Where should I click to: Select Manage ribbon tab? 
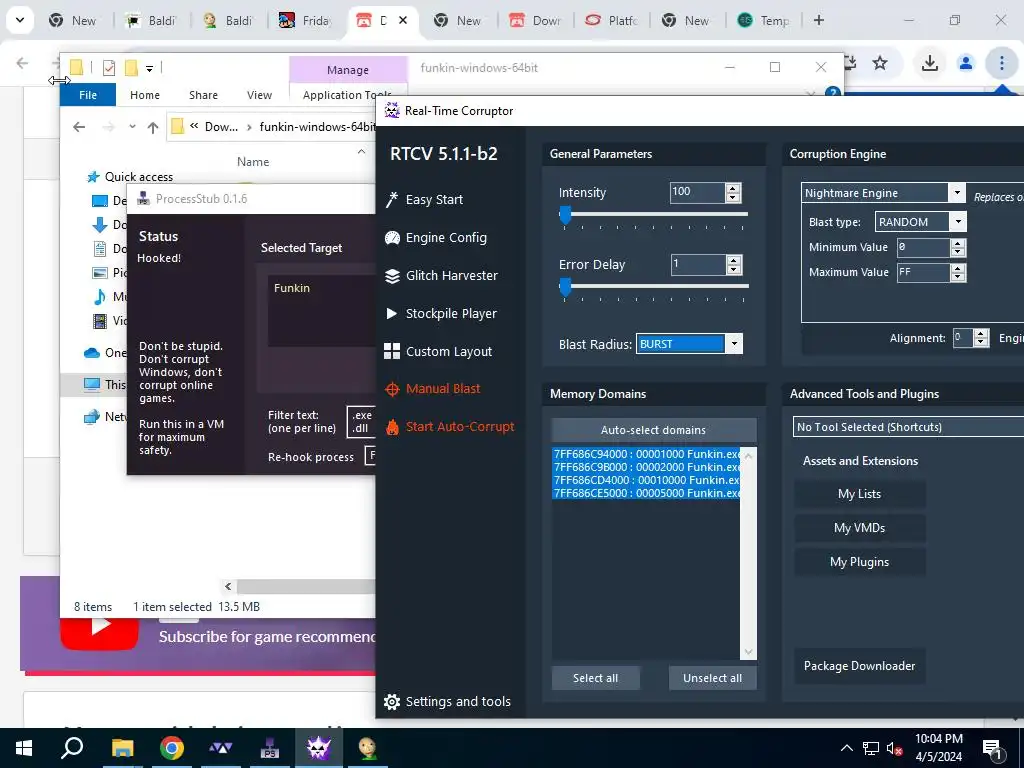pyautogui.click(x=348, y=70)
